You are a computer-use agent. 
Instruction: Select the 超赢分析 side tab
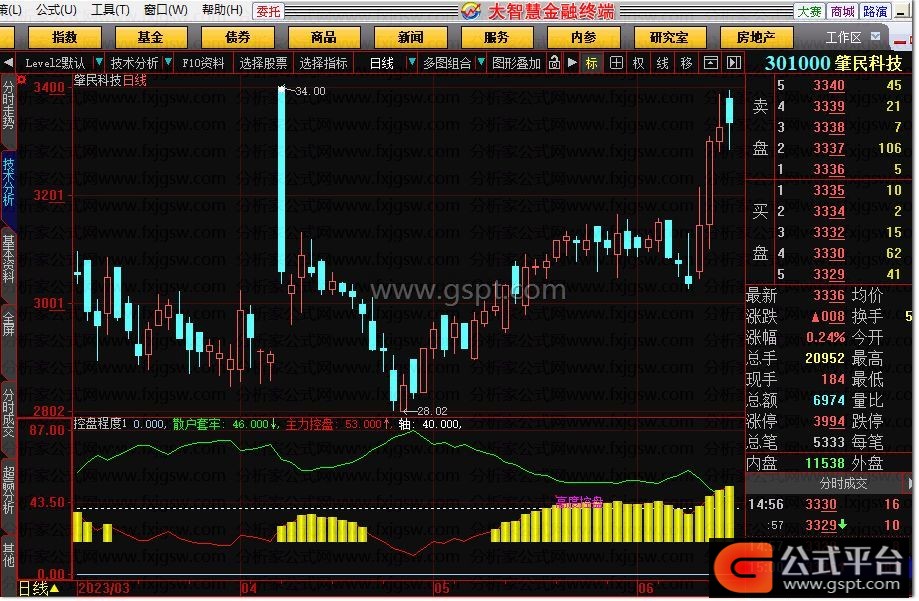pos(8,491)
